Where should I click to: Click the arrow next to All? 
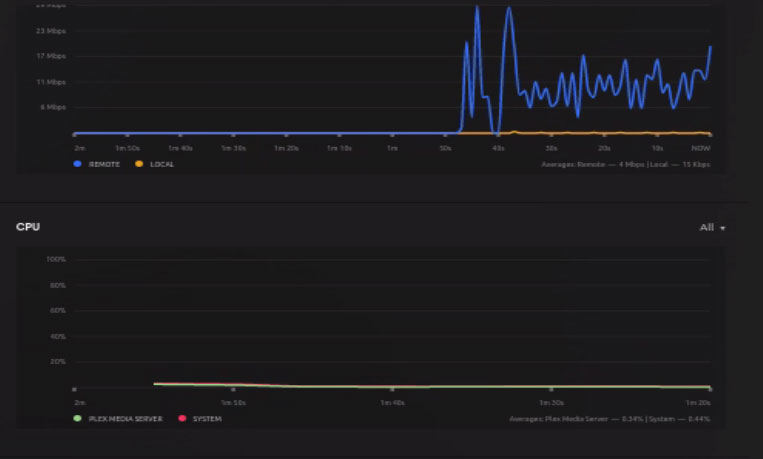click(x=723, y=228)
